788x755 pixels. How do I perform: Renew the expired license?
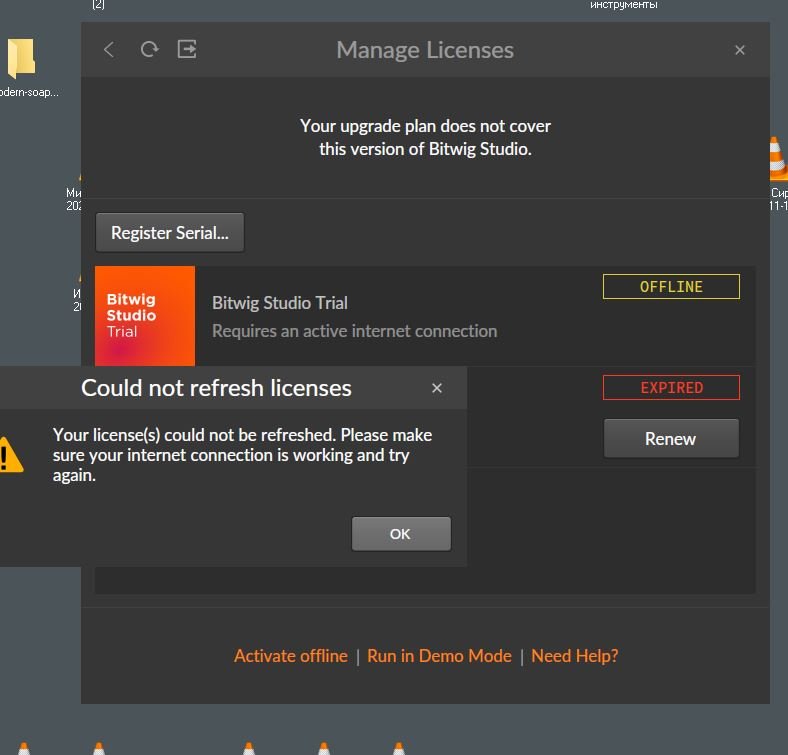point(671,438)
